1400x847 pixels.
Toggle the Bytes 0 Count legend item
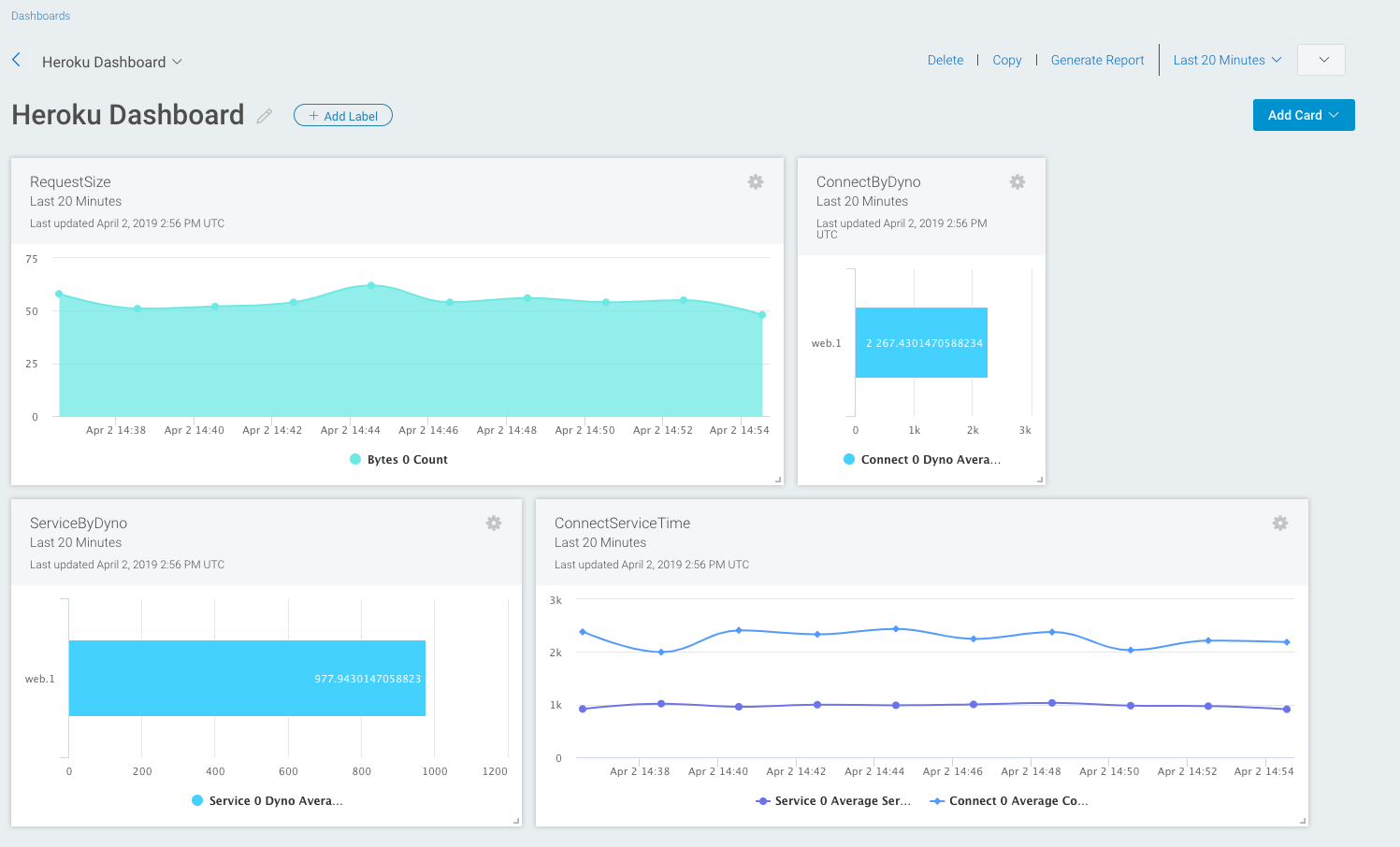[x=398, y=459]
